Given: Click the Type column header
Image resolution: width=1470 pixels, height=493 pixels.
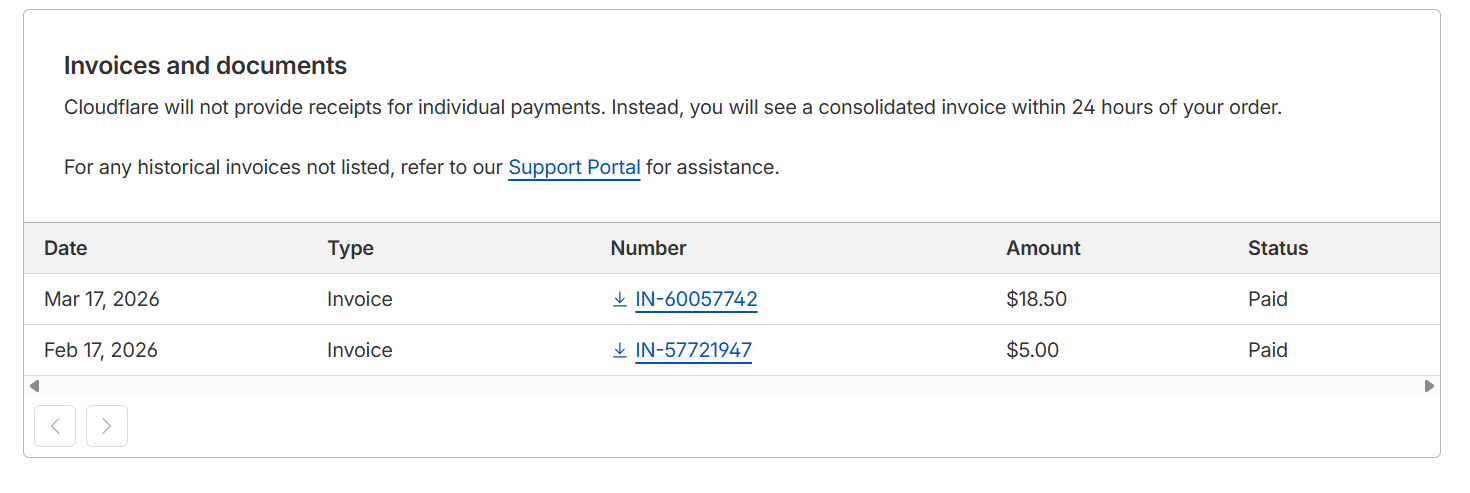Looking at the screenshot, I should pos(350,248).
